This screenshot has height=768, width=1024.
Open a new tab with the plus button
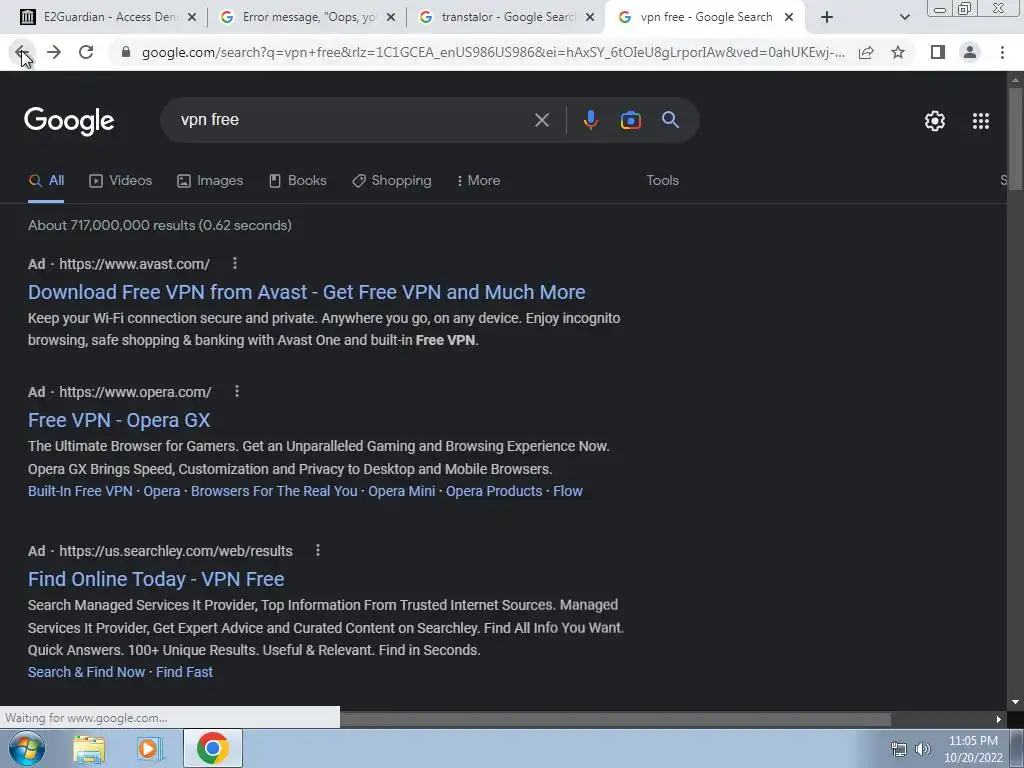coord(827,18)
